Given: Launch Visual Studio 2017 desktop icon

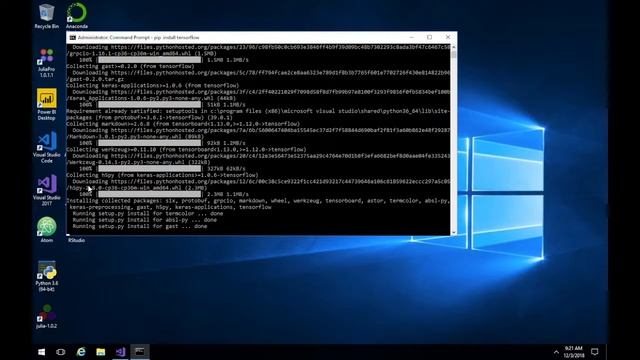Looking at the screenshot, I should point(47,191).
